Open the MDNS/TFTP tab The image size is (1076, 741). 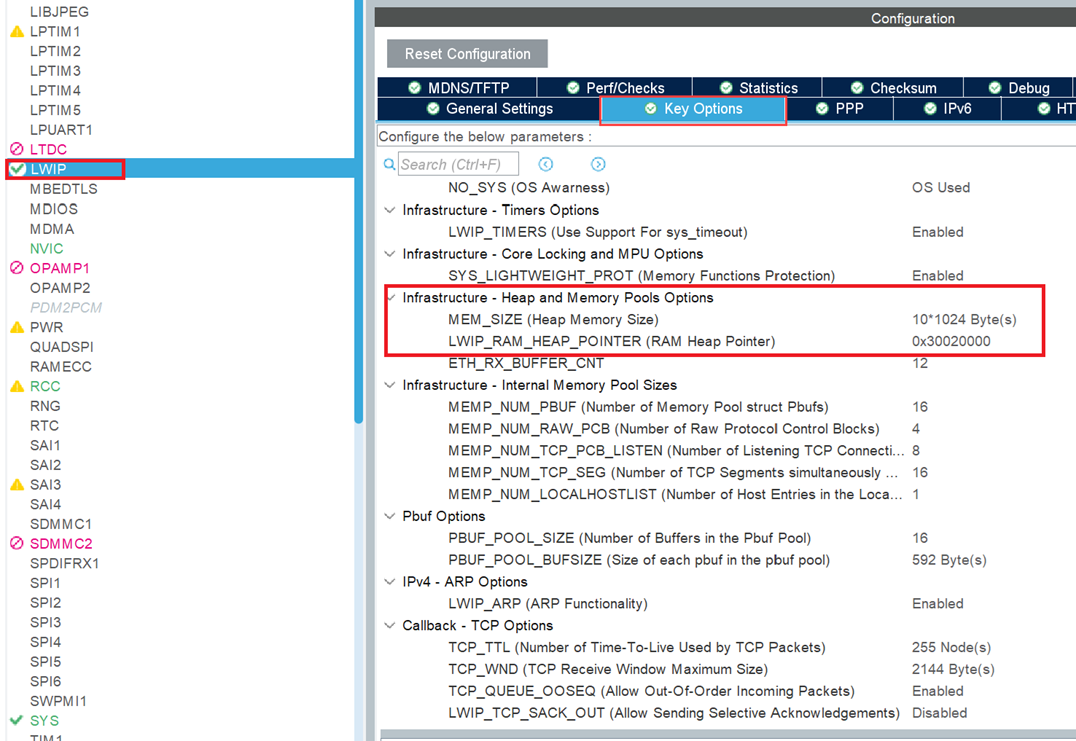click(x=458, y=88)
